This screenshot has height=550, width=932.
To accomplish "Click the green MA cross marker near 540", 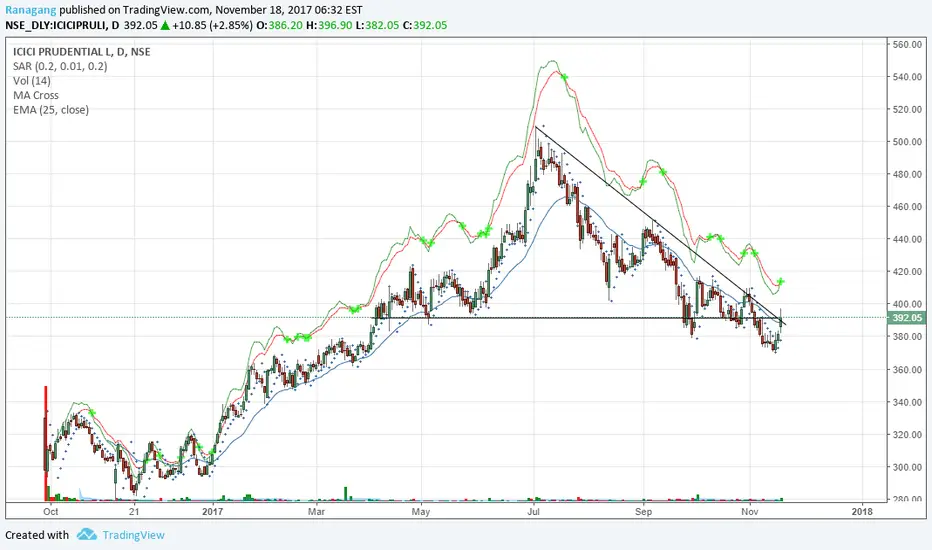I will click(564, 77).
